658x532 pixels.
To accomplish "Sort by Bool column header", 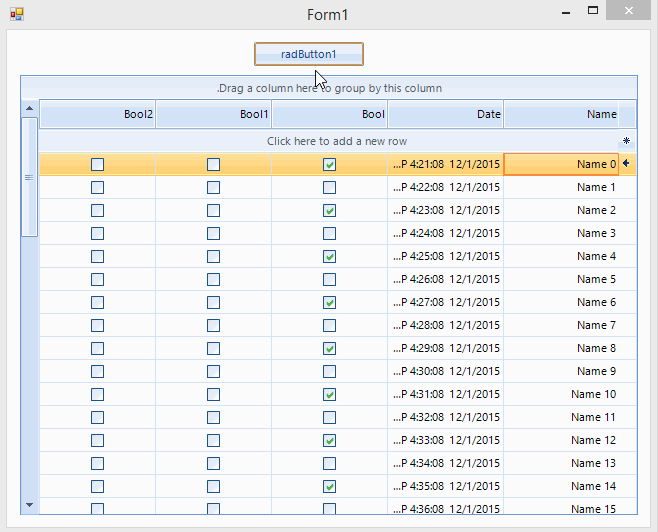I will tap(329, 114).
